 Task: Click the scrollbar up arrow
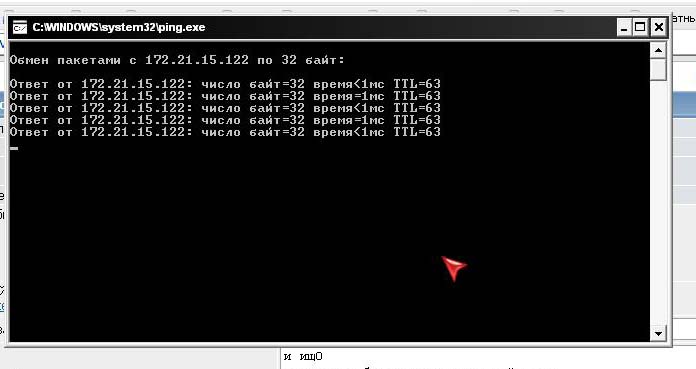pyautogui.click(x=658, y=50)
